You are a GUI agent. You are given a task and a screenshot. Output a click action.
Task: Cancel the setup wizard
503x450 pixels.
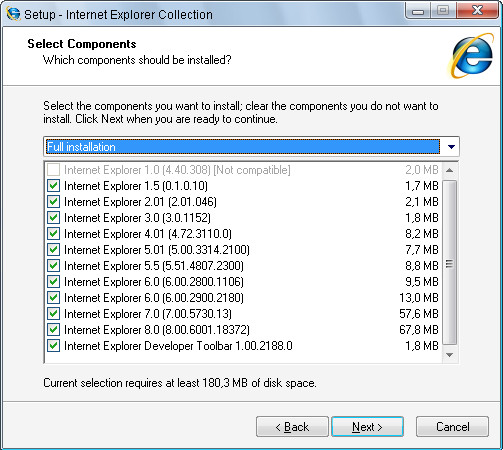[452, 427]
